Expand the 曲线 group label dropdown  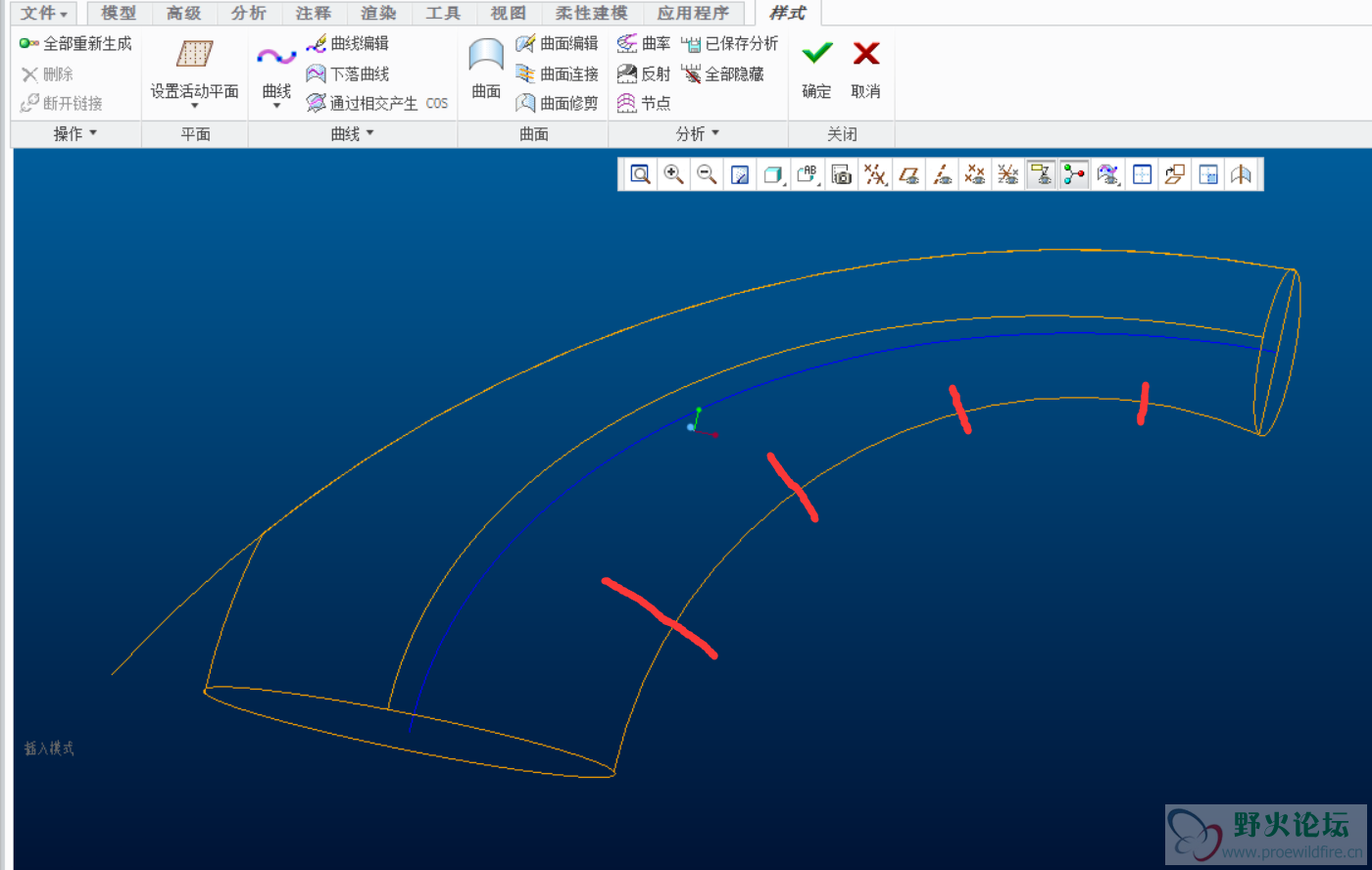[353, 134]
